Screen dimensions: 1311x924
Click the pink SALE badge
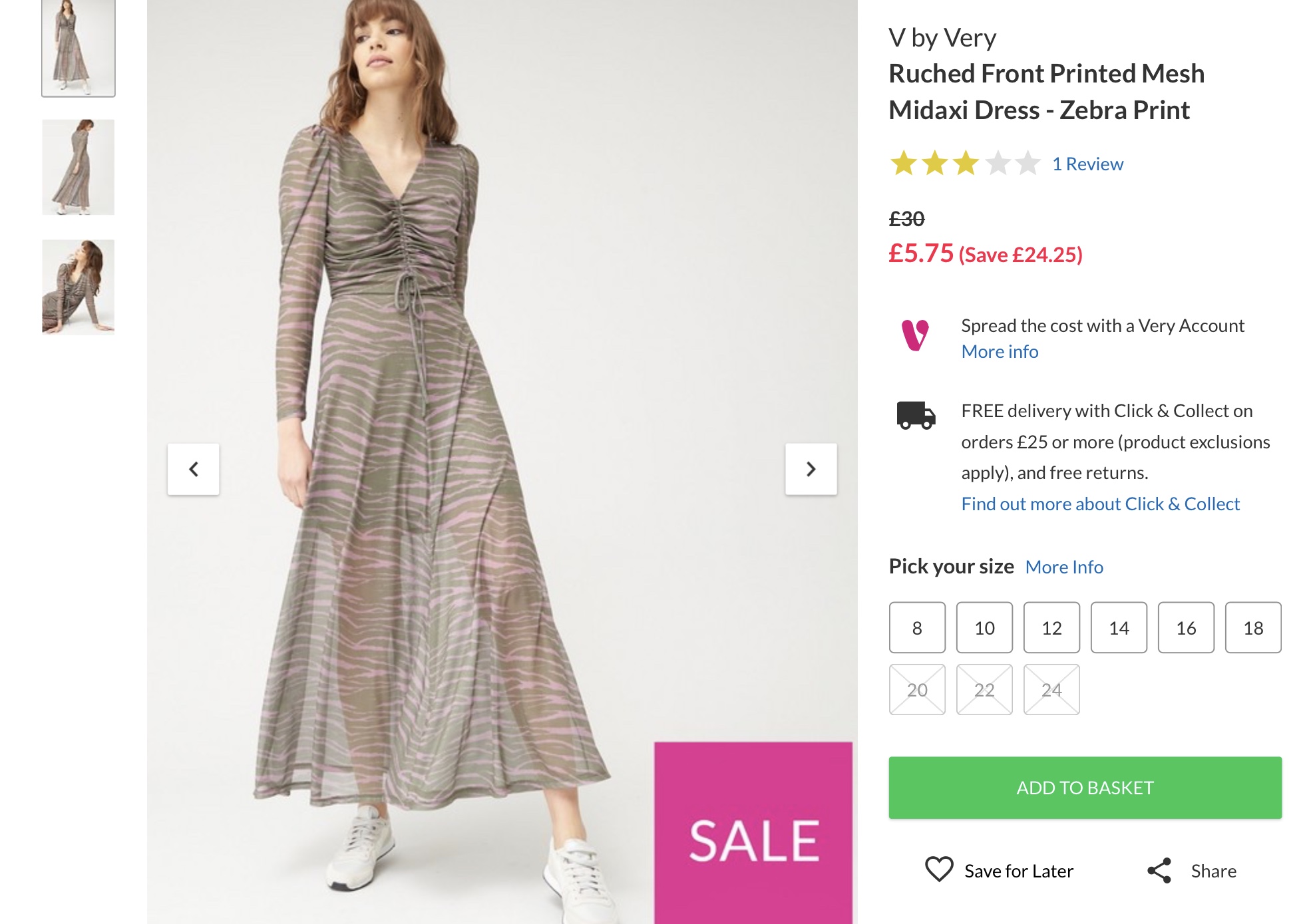753,832
